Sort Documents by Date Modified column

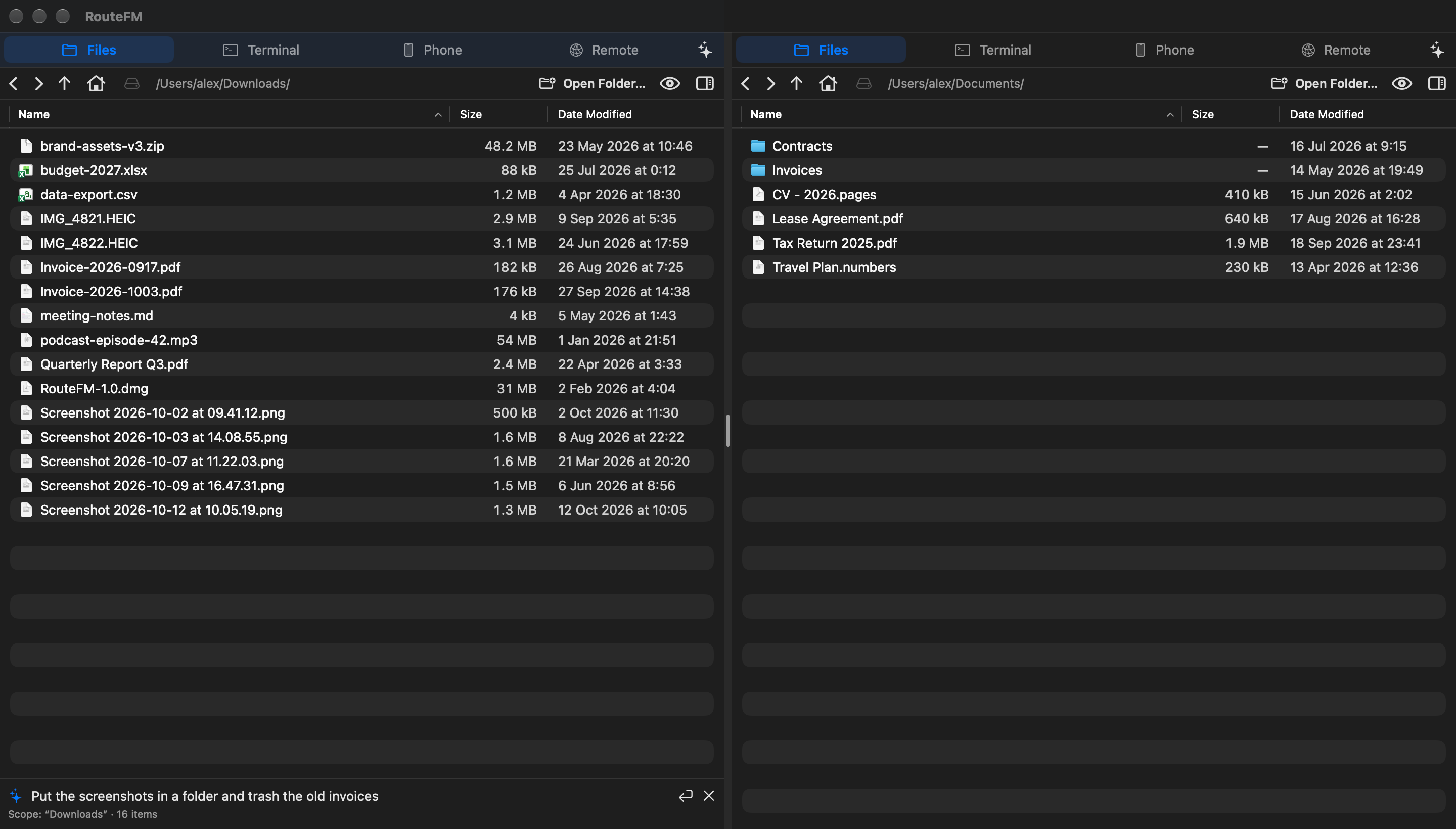(x=1367, y=114)
